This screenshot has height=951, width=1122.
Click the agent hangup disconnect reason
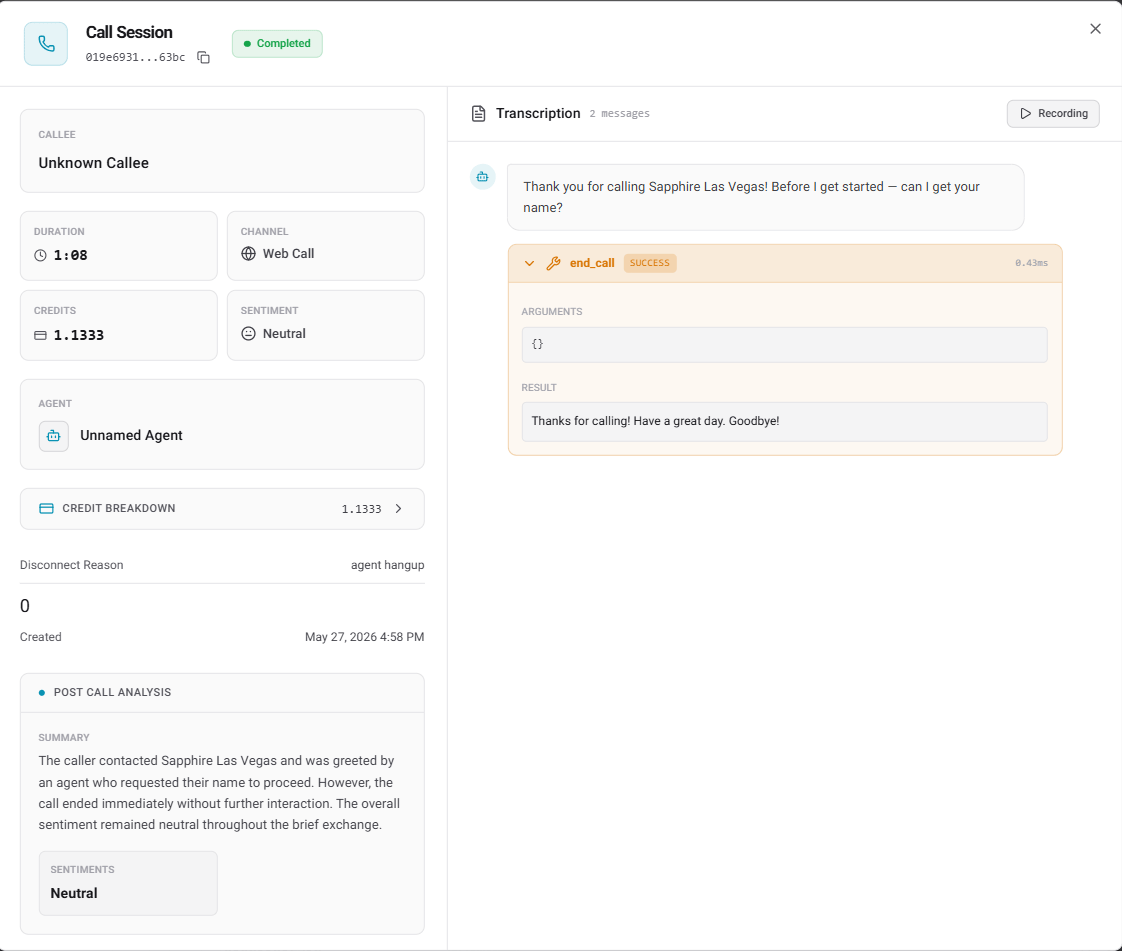click(387, 565)
